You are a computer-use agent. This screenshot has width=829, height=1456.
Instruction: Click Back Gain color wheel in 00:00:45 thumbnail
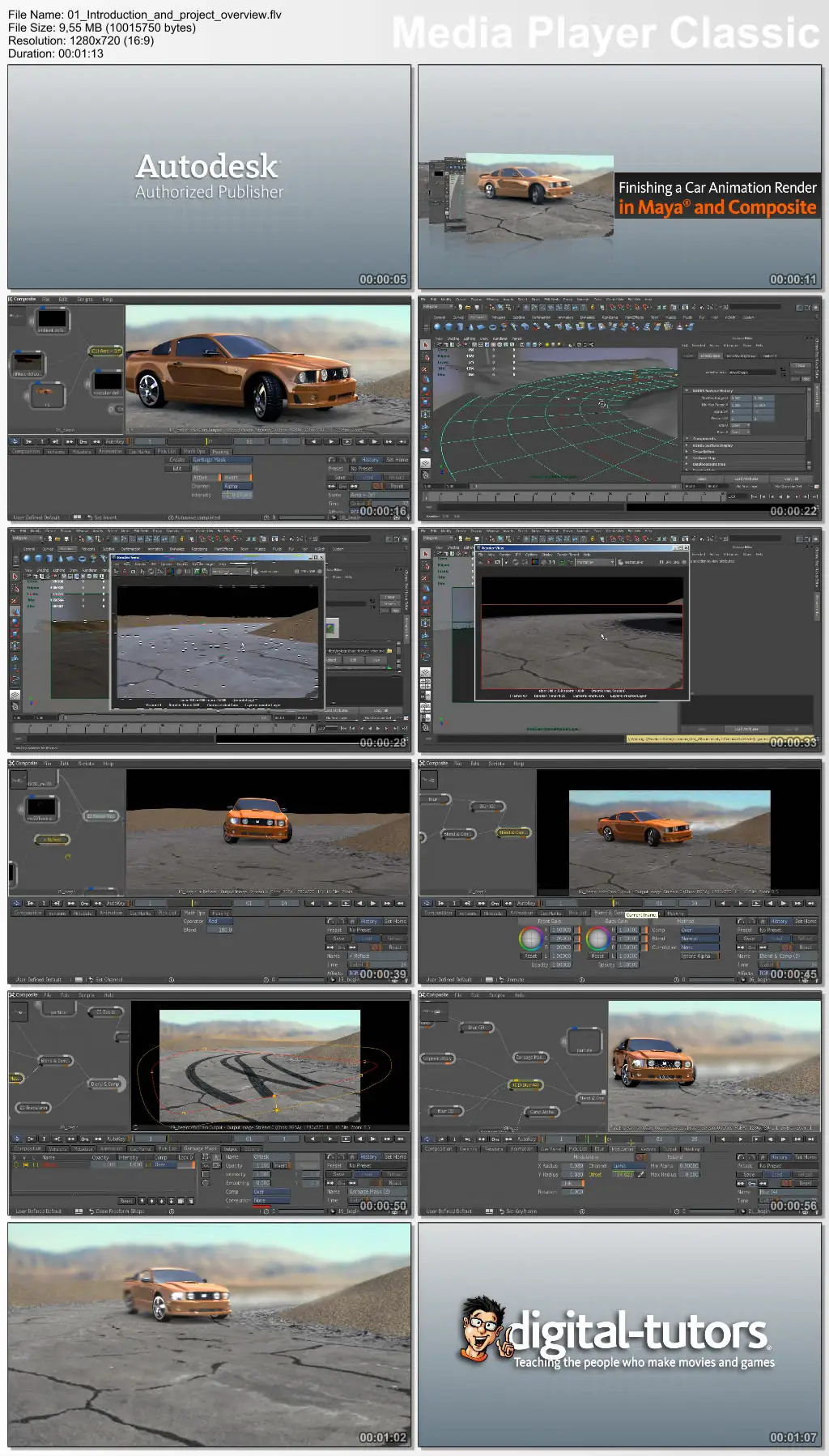597,939
